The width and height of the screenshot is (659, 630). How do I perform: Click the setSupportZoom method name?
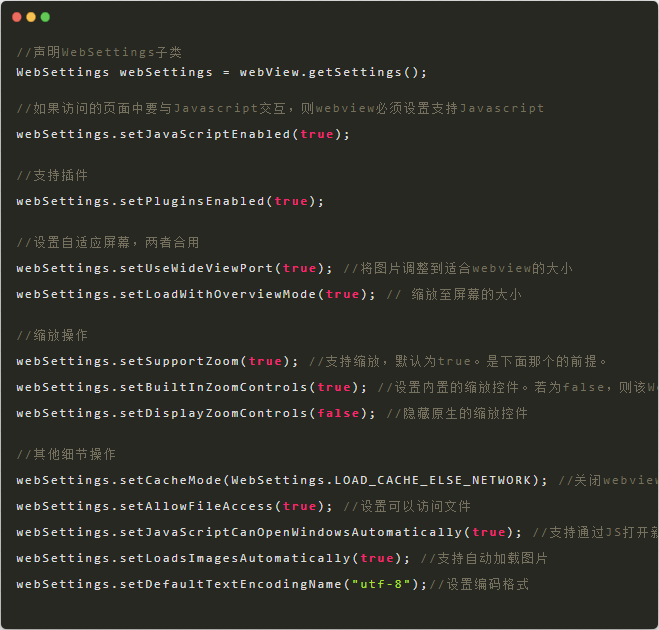point(179,361)
